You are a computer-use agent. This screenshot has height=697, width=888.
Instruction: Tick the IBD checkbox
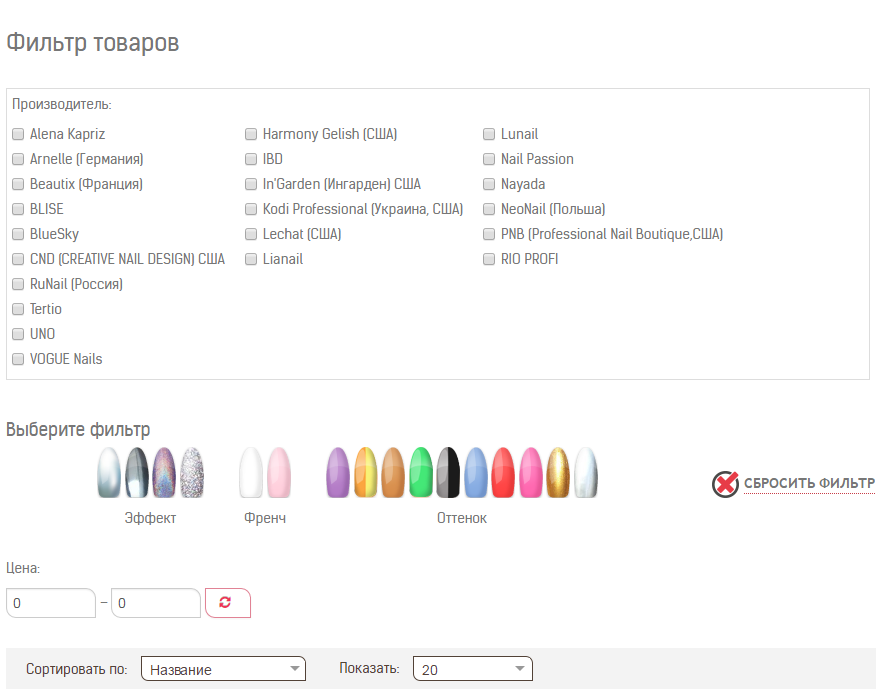point(251,159)
